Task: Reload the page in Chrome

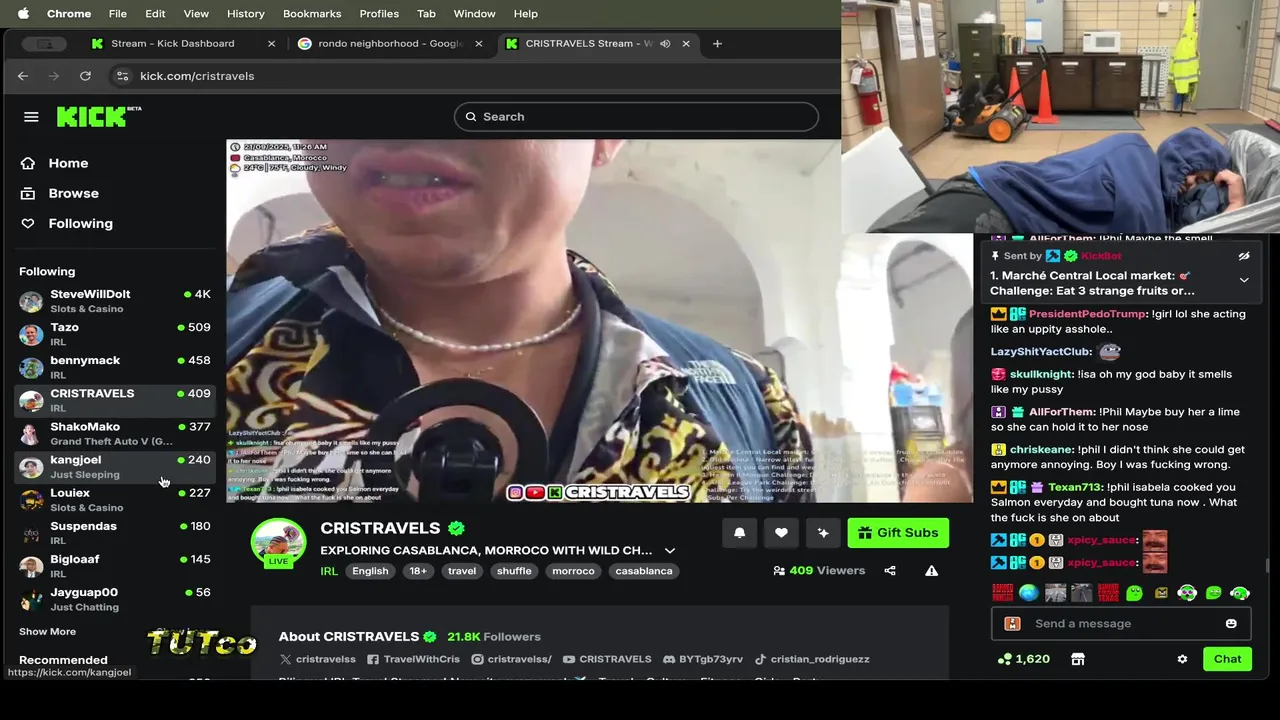Action: tap(85, 76)
